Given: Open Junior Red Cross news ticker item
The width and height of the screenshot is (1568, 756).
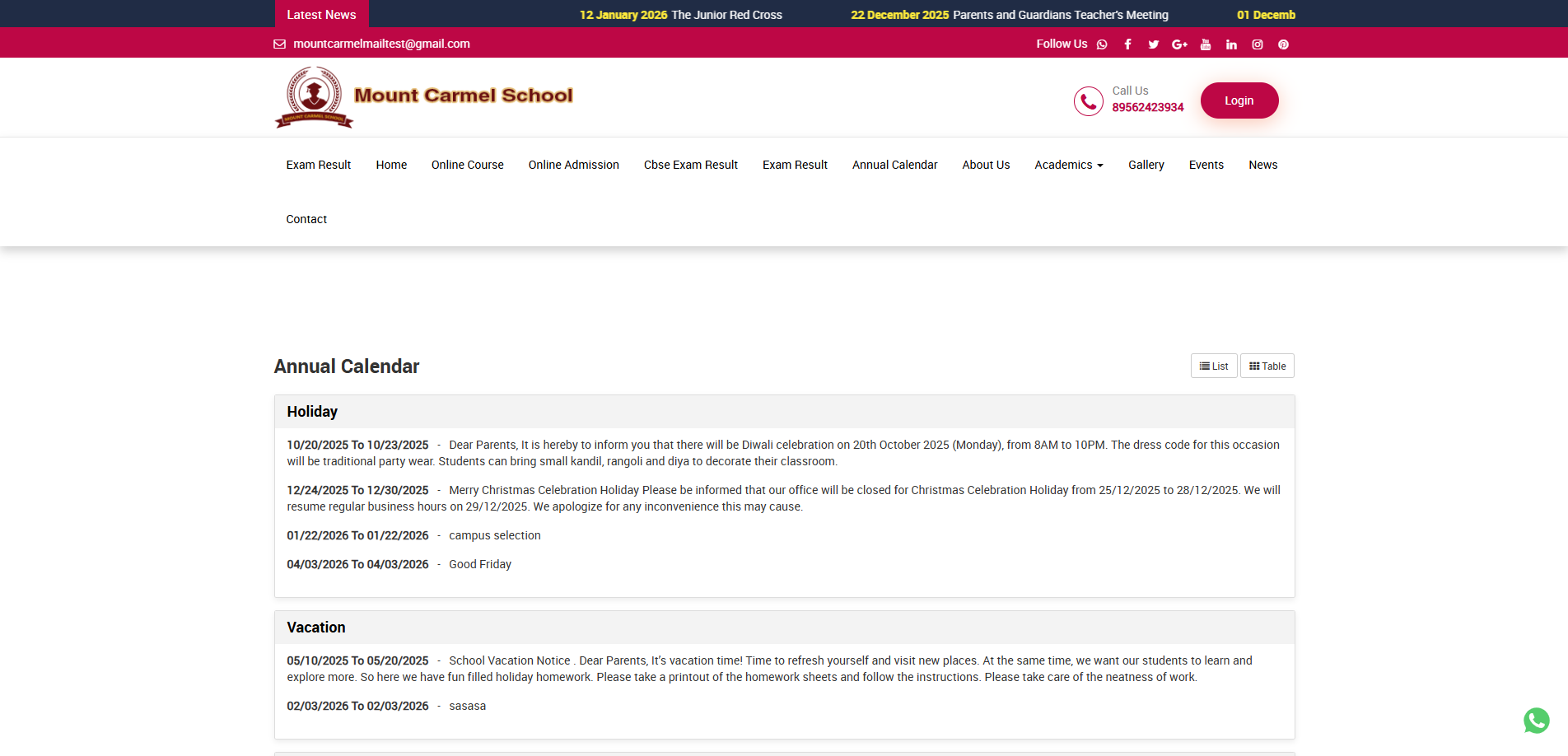Looking at the screenshot, I should coord(726,15).
